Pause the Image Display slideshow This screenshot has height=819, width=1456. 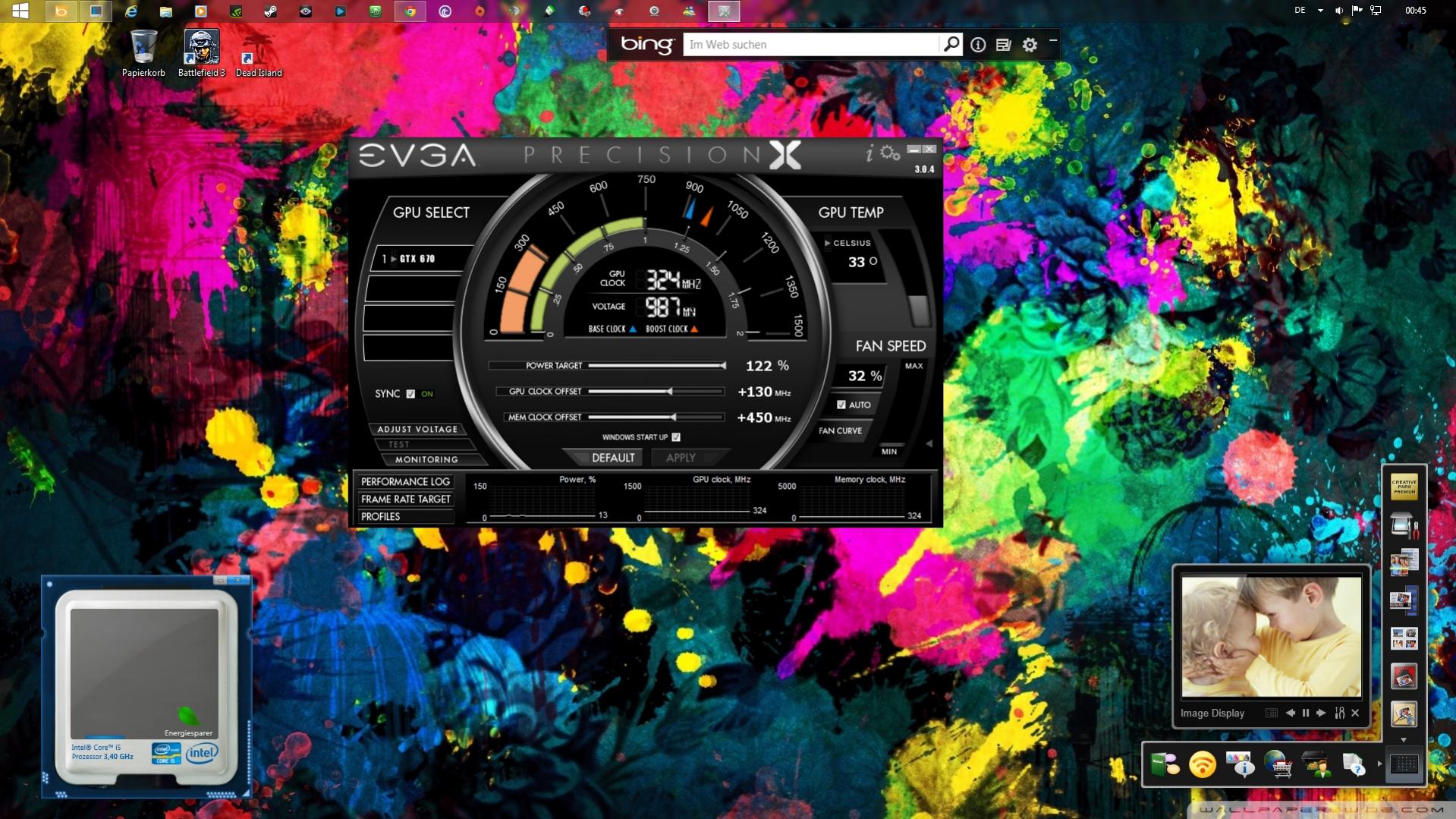pyautogui.click(x=1306, y=713)
